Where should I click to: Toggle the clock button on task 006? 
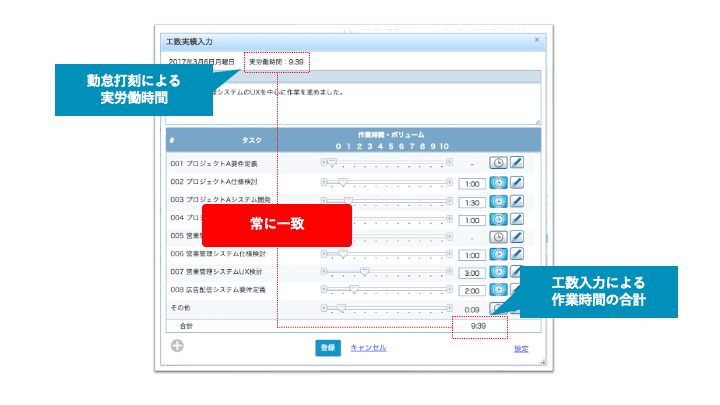(x=497, y=254)
